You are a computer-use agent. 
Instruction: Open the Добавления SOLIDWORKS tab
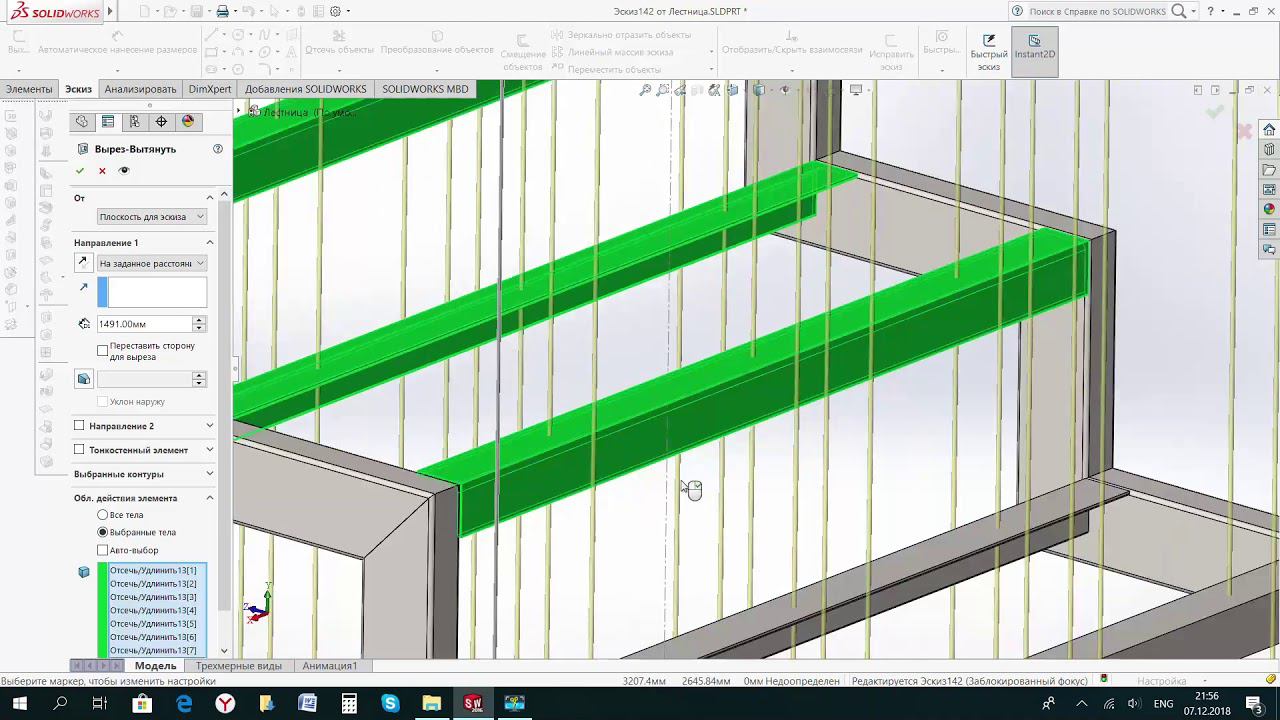[x=306, y=89]
